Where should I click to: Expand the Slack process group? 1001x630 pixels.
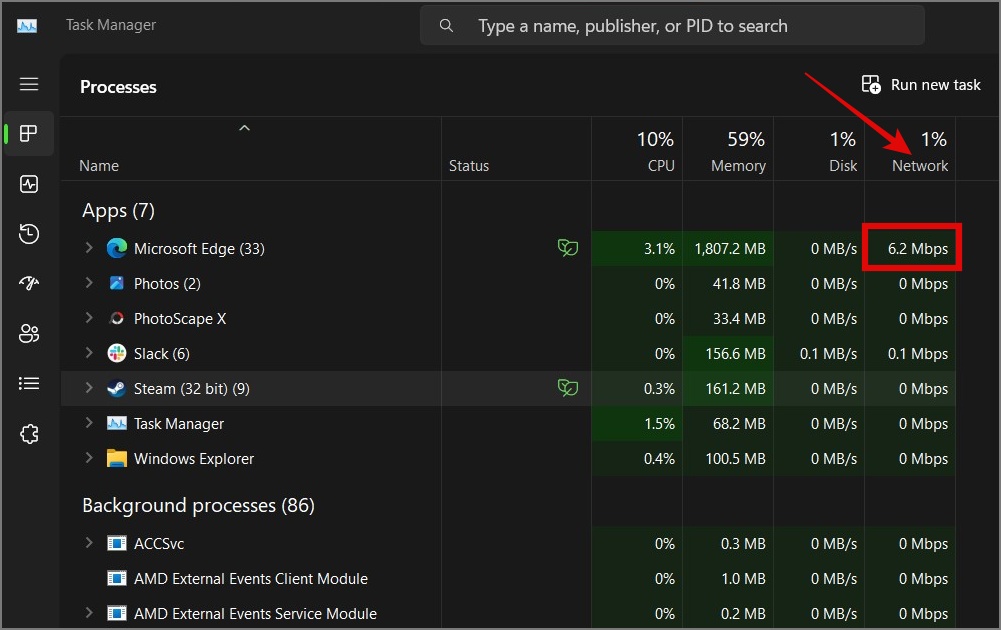coord(89,353)
